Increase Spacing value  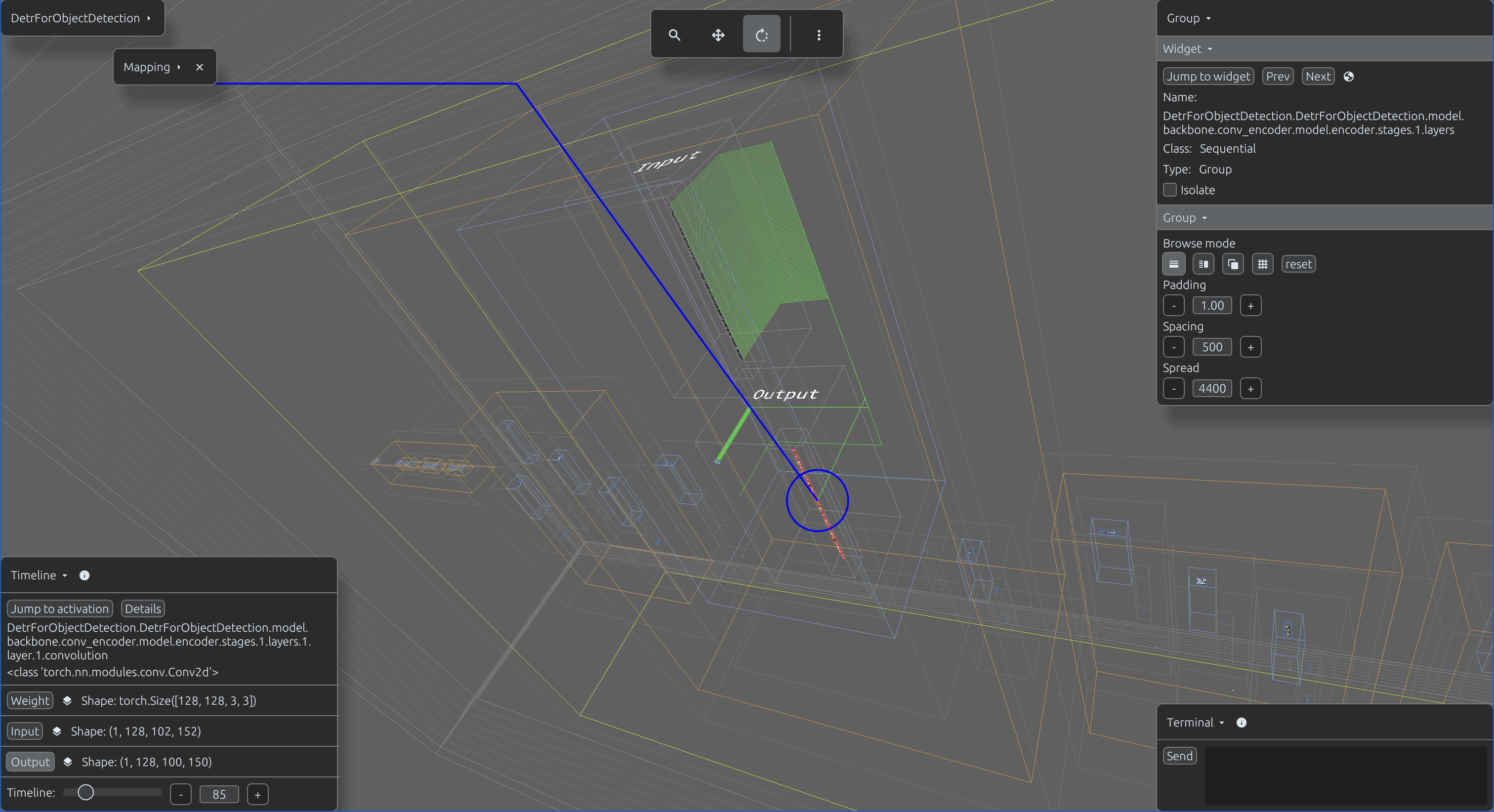(1250, 347)
